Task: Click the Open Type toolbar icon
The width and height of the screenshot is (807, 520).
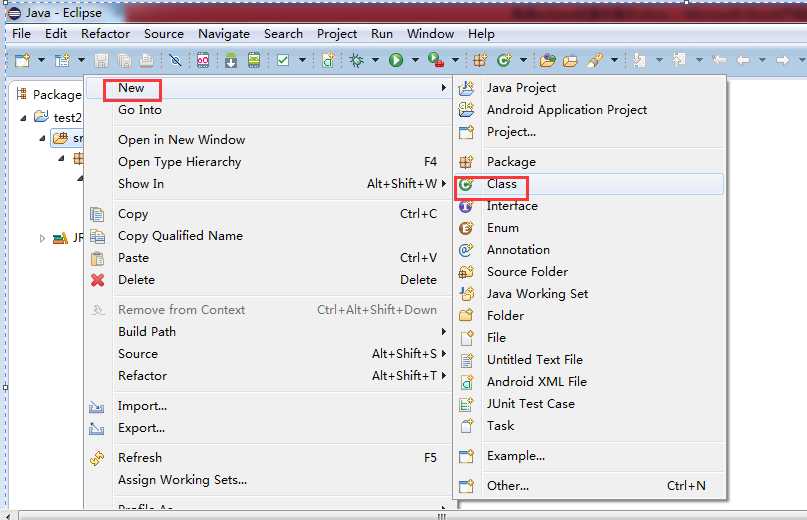Action: [x=547, y=61]
